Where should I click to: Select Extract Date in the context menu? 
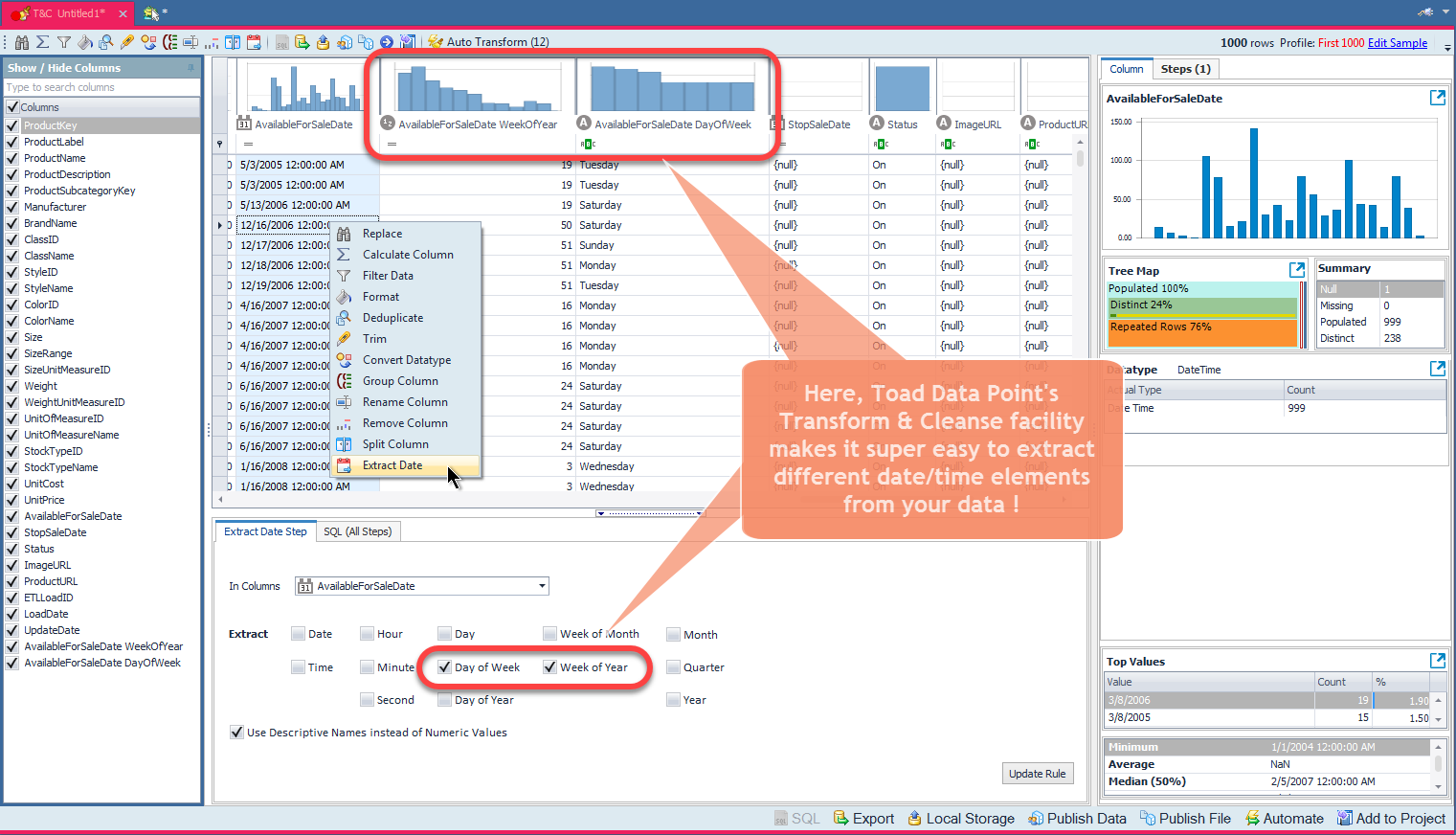pyautogui.click(x=406, y=465)
